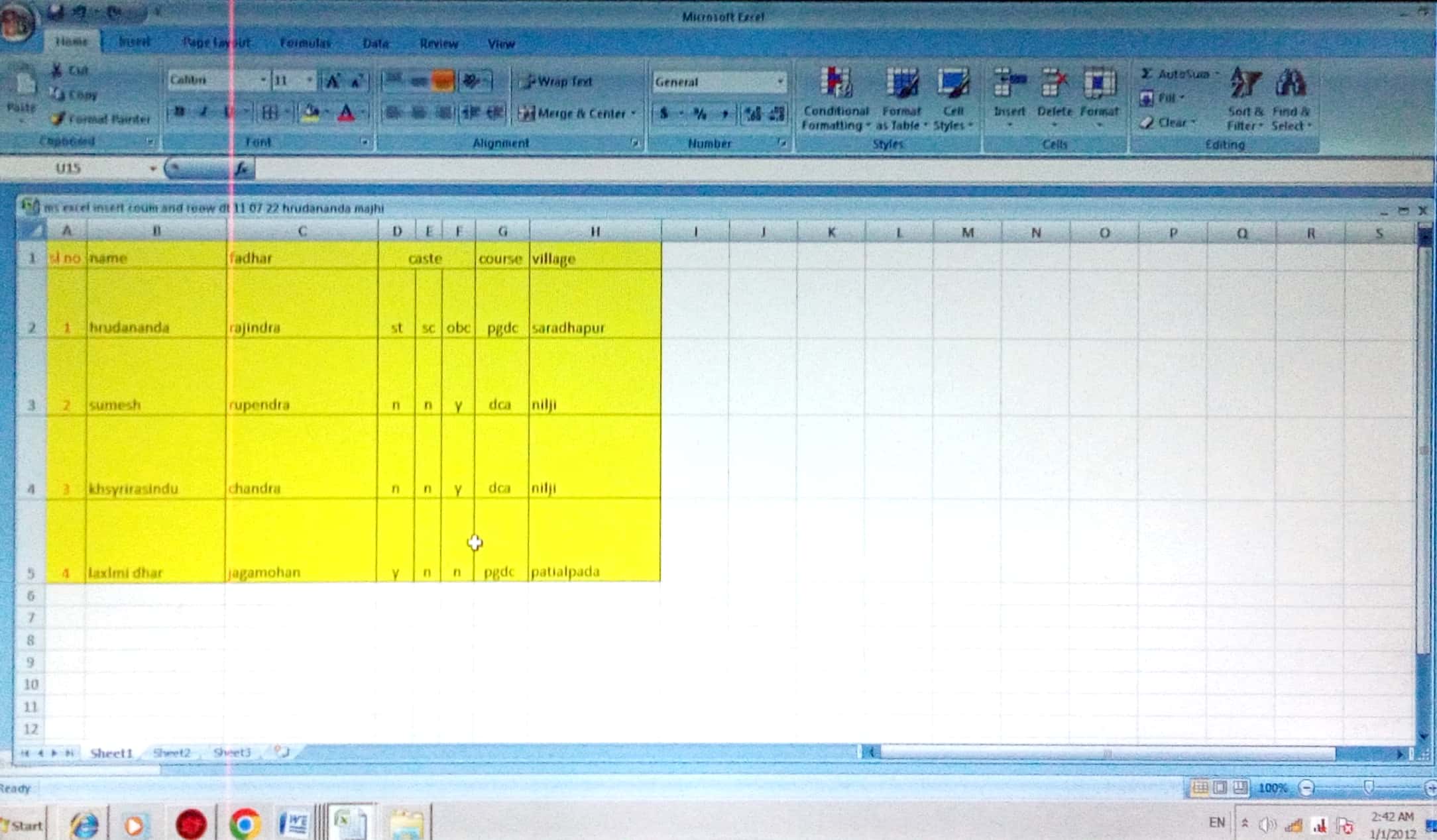
Task: Open the General number format dropdown
Action: [780, 81]
